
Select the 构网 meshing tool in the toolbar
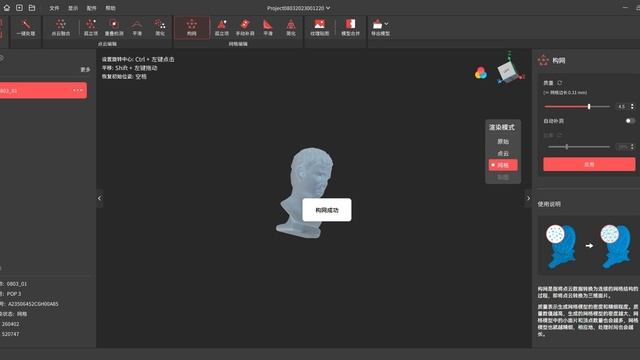192,27
